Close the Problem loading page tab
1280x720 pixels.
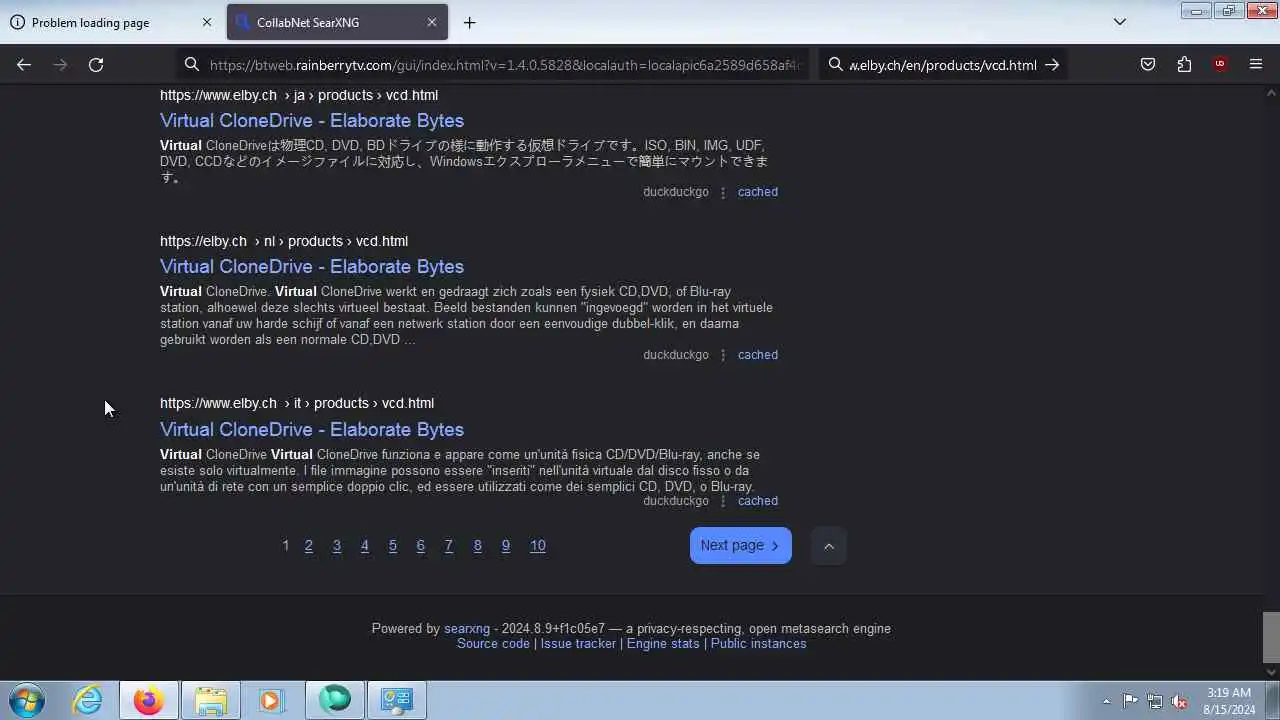coord(207,22)
